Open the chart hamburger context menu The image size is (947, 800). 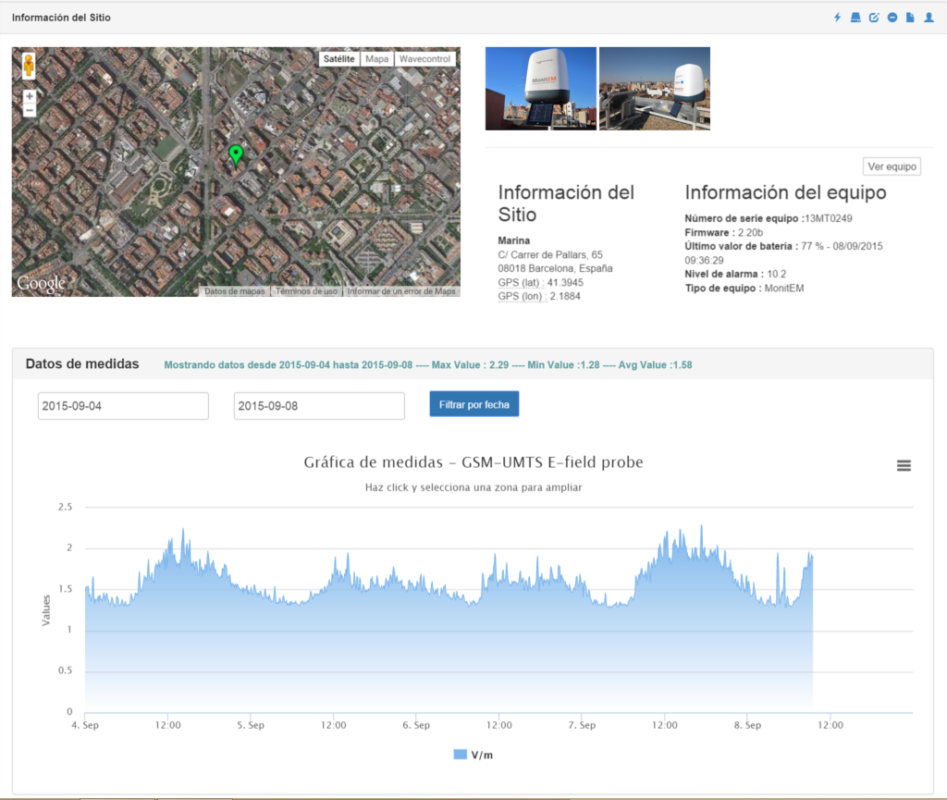tap(904, 465)
